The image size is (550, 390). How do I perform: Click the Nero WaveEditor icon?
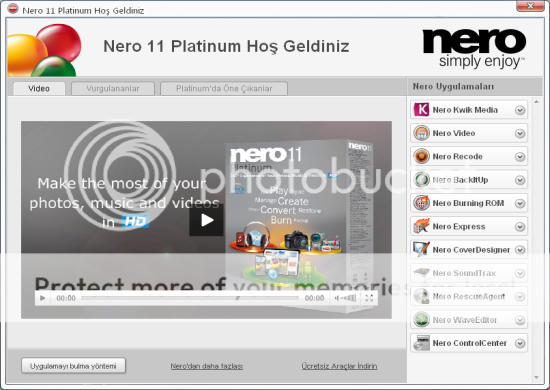[421, 320]
